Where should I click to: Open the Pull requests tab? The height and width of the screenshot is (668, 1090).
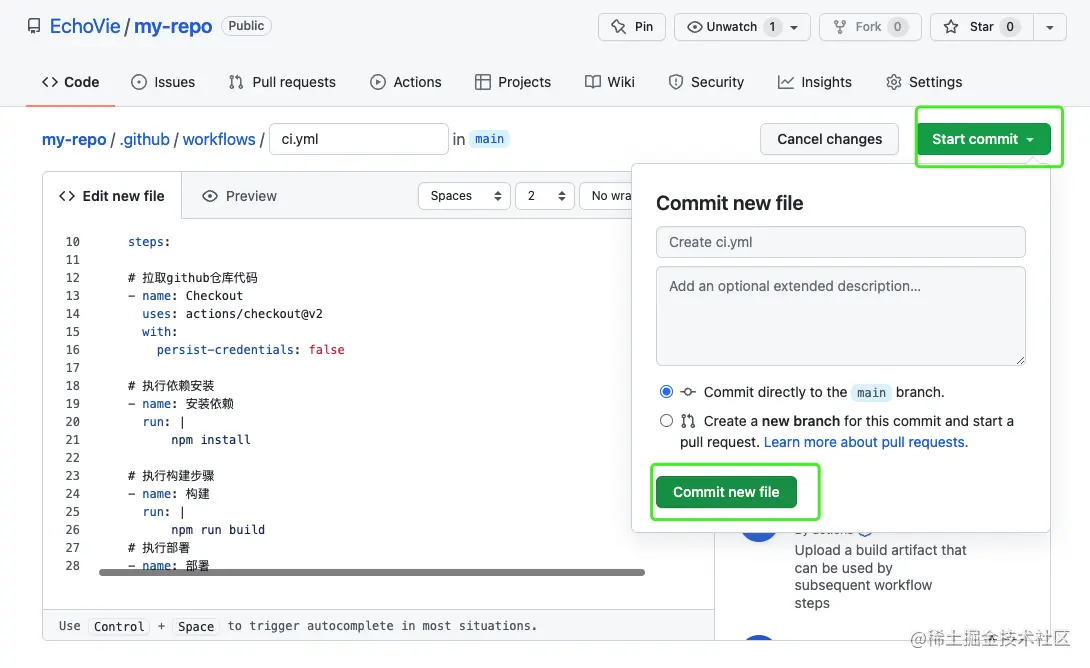click(x=282, y=82)
